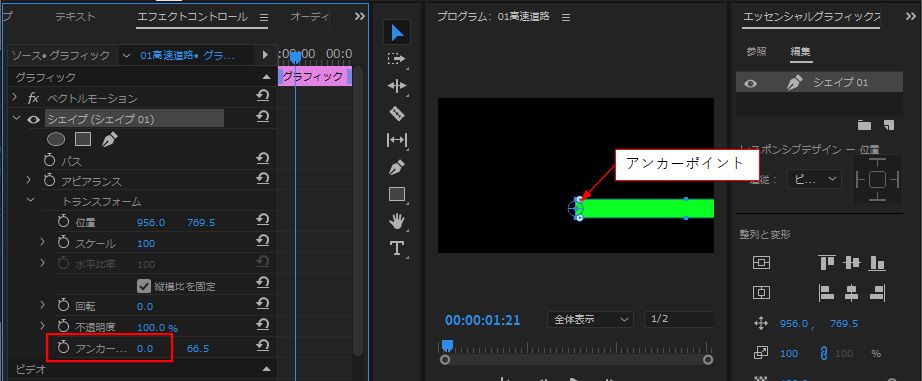The image size is (922, 381).
Task: Align shape to left edge
Action: pos(827,292)
